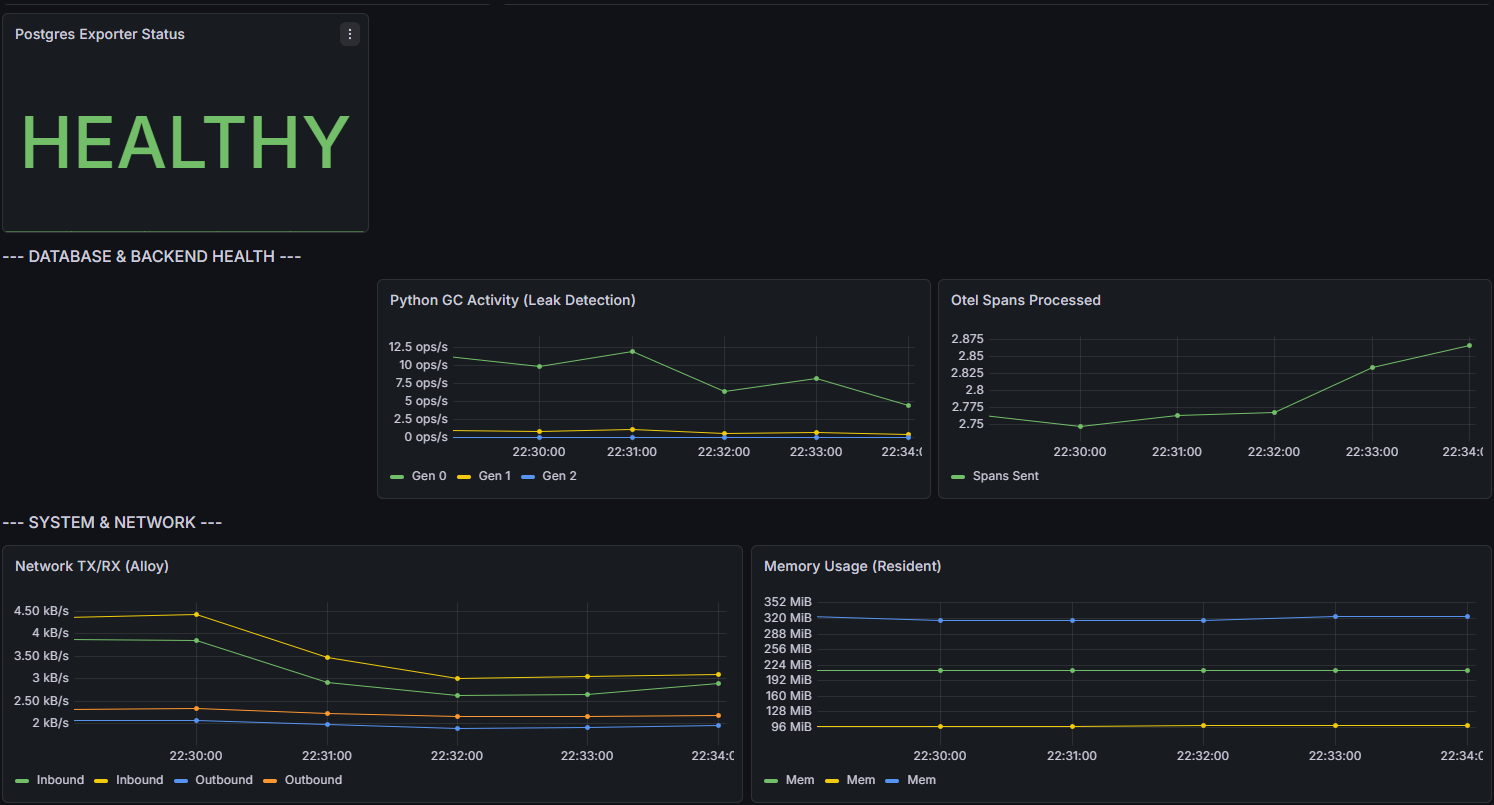Viewport: 1494px width, 805px height.
Task: Open the Postgres Exporter Status panel menu
Action: [x=349, y=34]
